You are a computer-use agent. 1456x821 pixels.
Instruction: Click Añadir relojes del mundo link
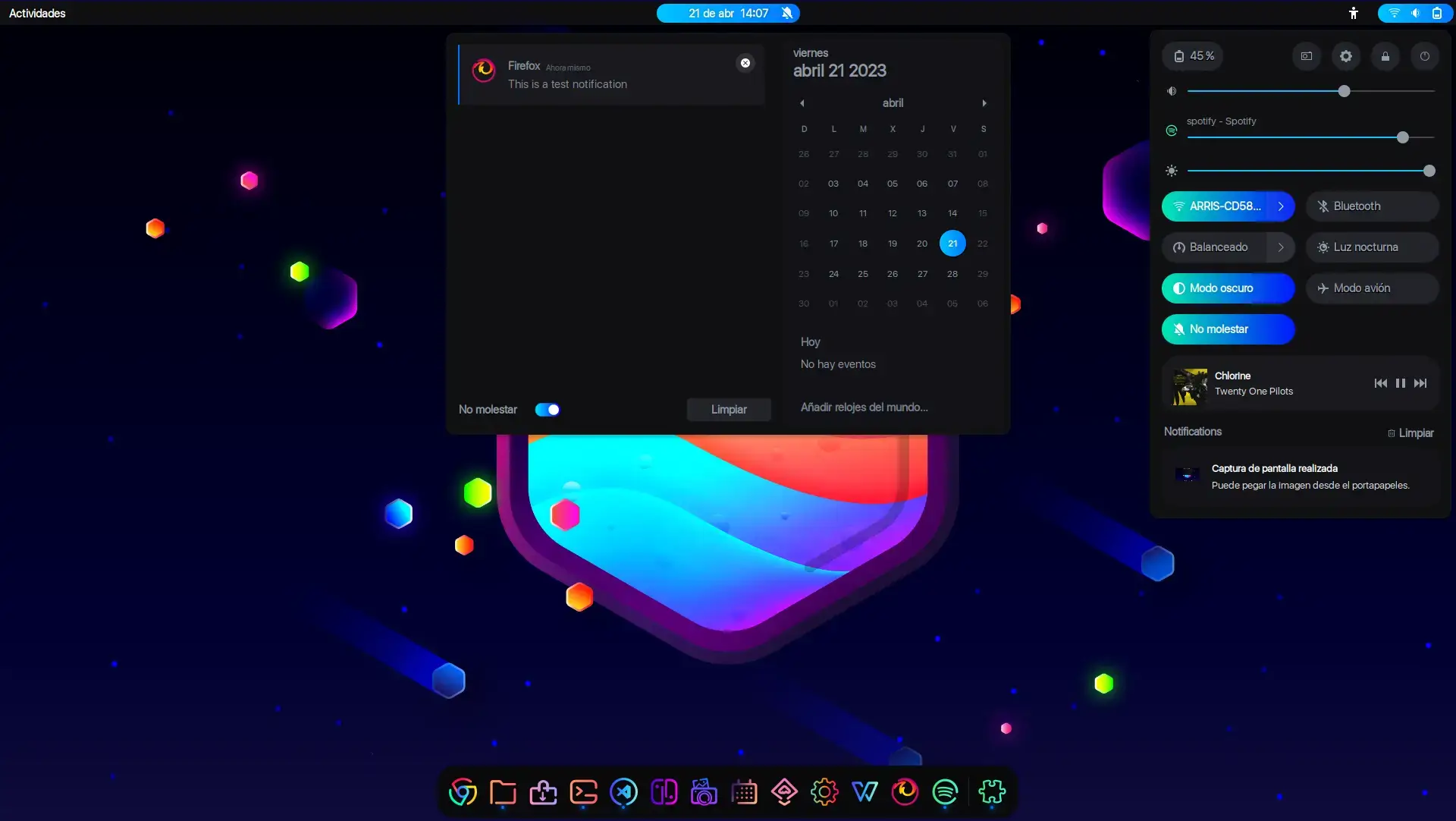tap(864, 407)
